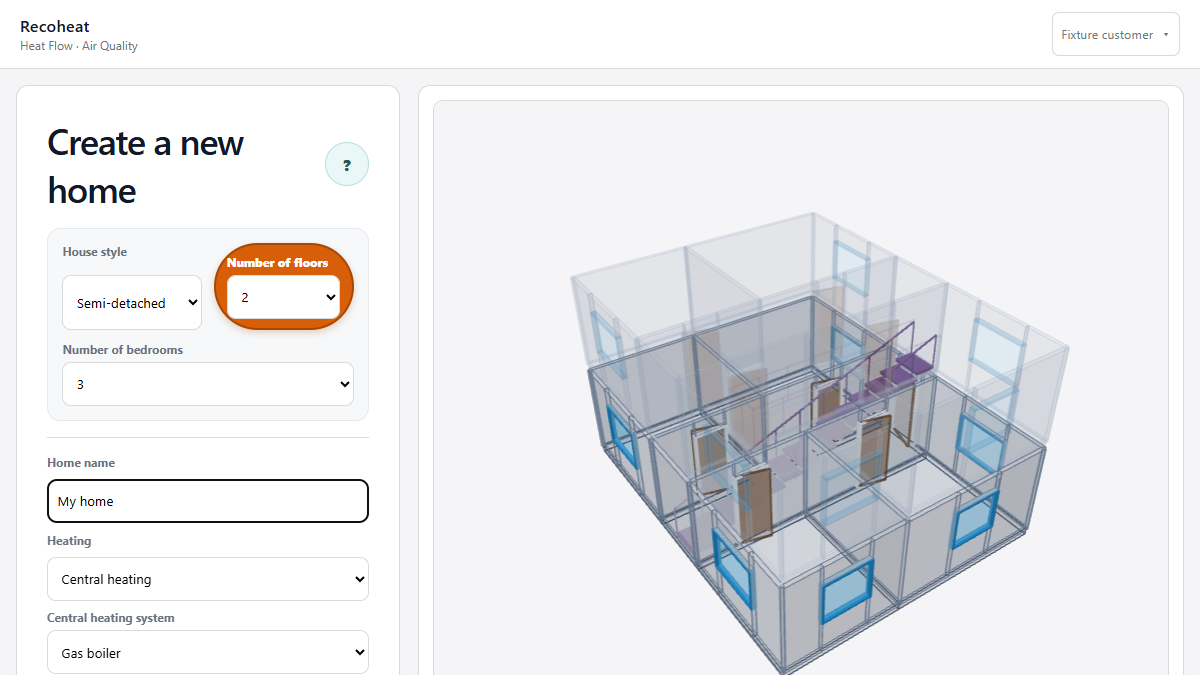Open the Fixture customer account menu
This screenshot has height=675, width=1200.
click(1116, 34)
